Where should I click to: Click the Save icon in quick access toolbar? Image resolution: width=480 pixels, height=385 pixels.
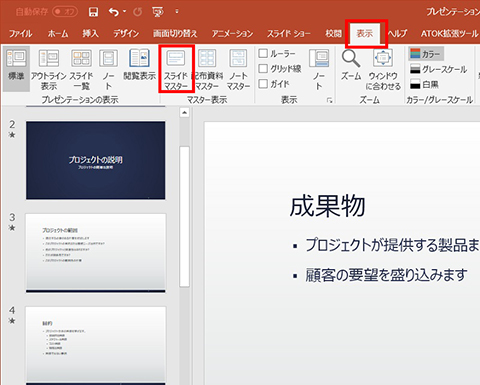(x=93, y=12)
